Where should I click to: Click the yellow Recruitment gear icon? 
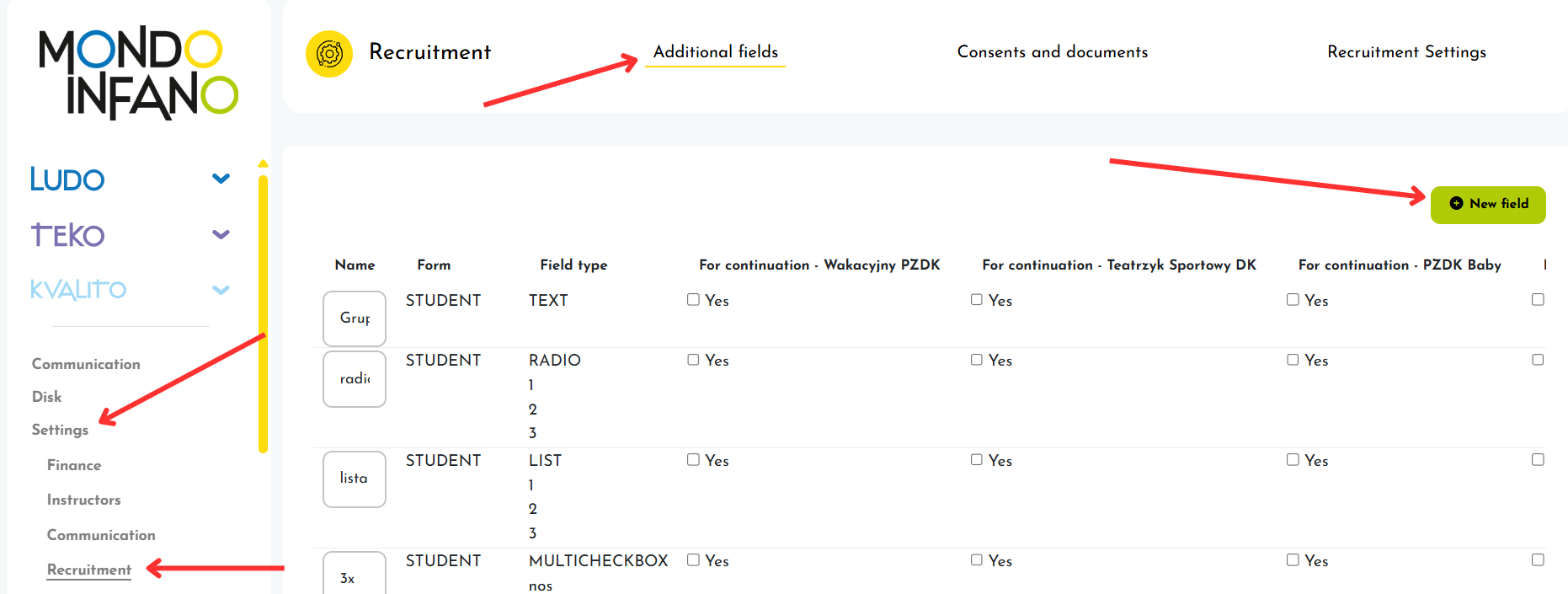click(x=329, y=54)
